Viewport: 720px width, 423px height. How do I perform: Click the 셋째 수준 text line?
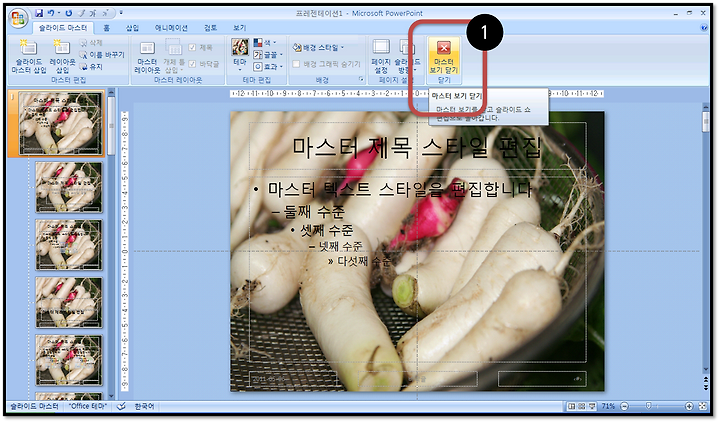pos(326,230)
